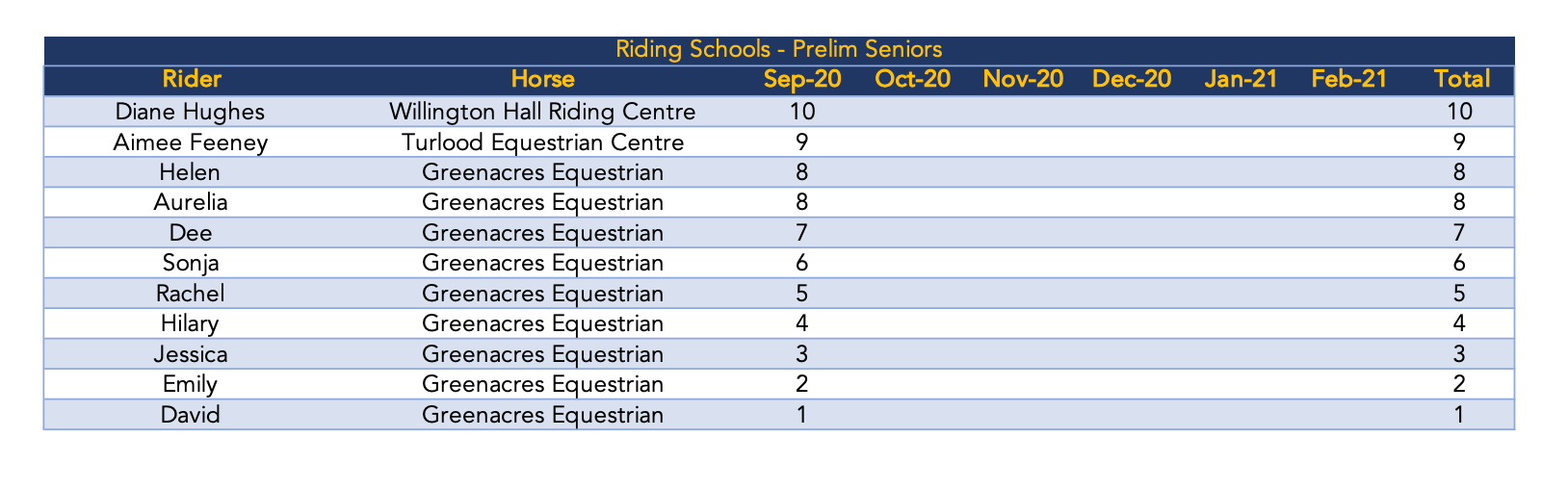Image resolution: width=1568 pixels, height=489 pixels.
Task: Select the Aimee Feeney rider cell
Action: click(x=193, y=142)
